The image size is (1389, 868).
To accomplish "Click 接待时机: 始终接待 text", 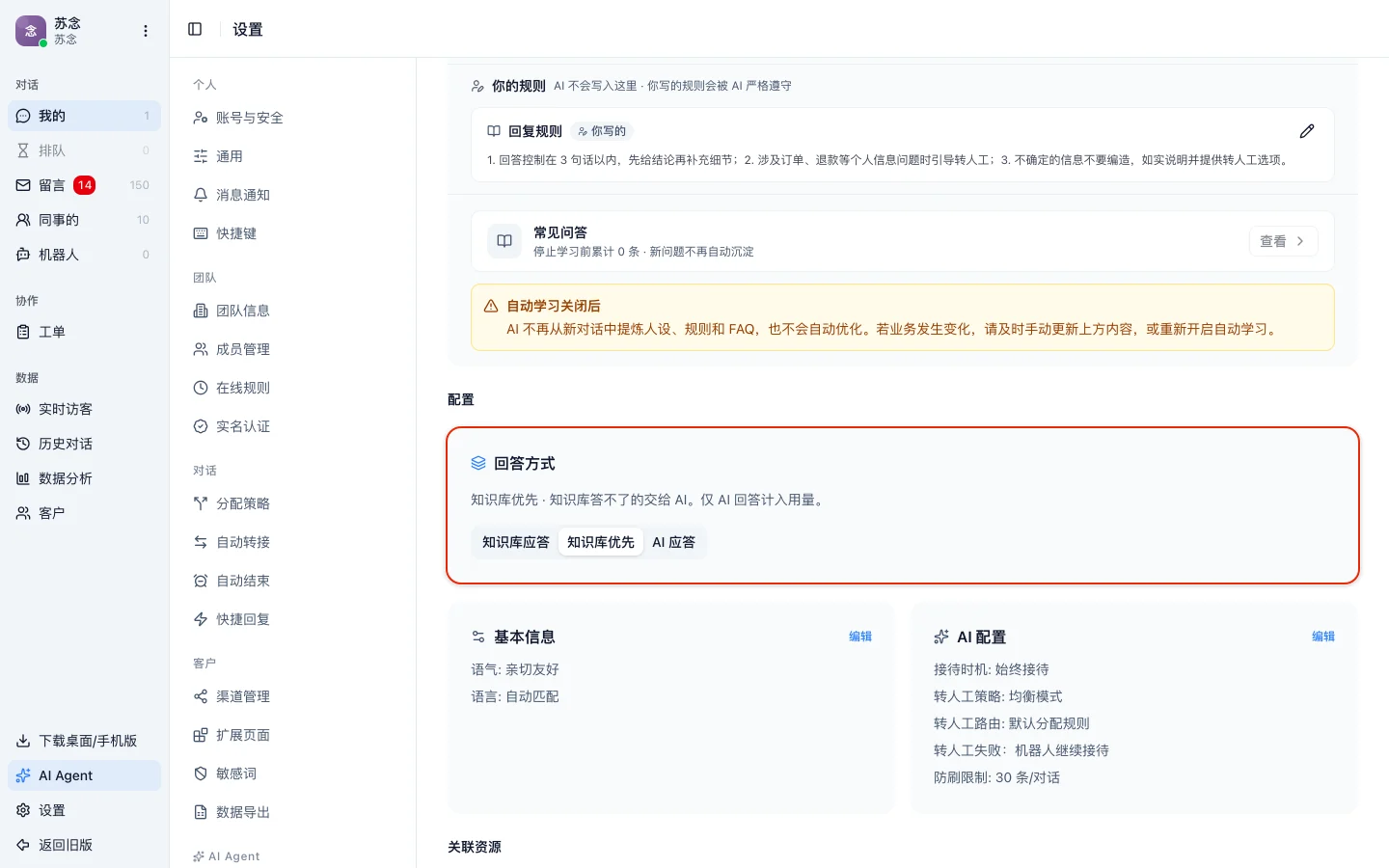I will point(992,669).
